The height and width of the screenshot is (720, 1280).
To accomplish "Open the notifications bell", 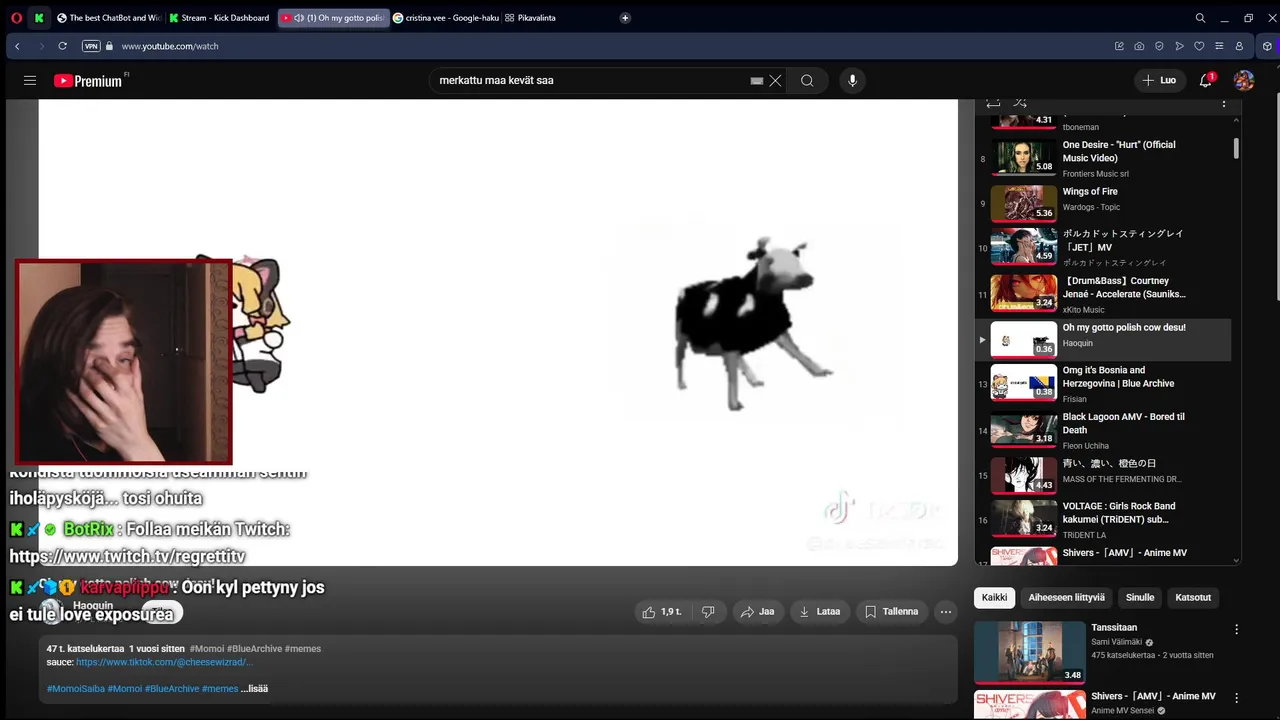I will tap(1206, 80).
